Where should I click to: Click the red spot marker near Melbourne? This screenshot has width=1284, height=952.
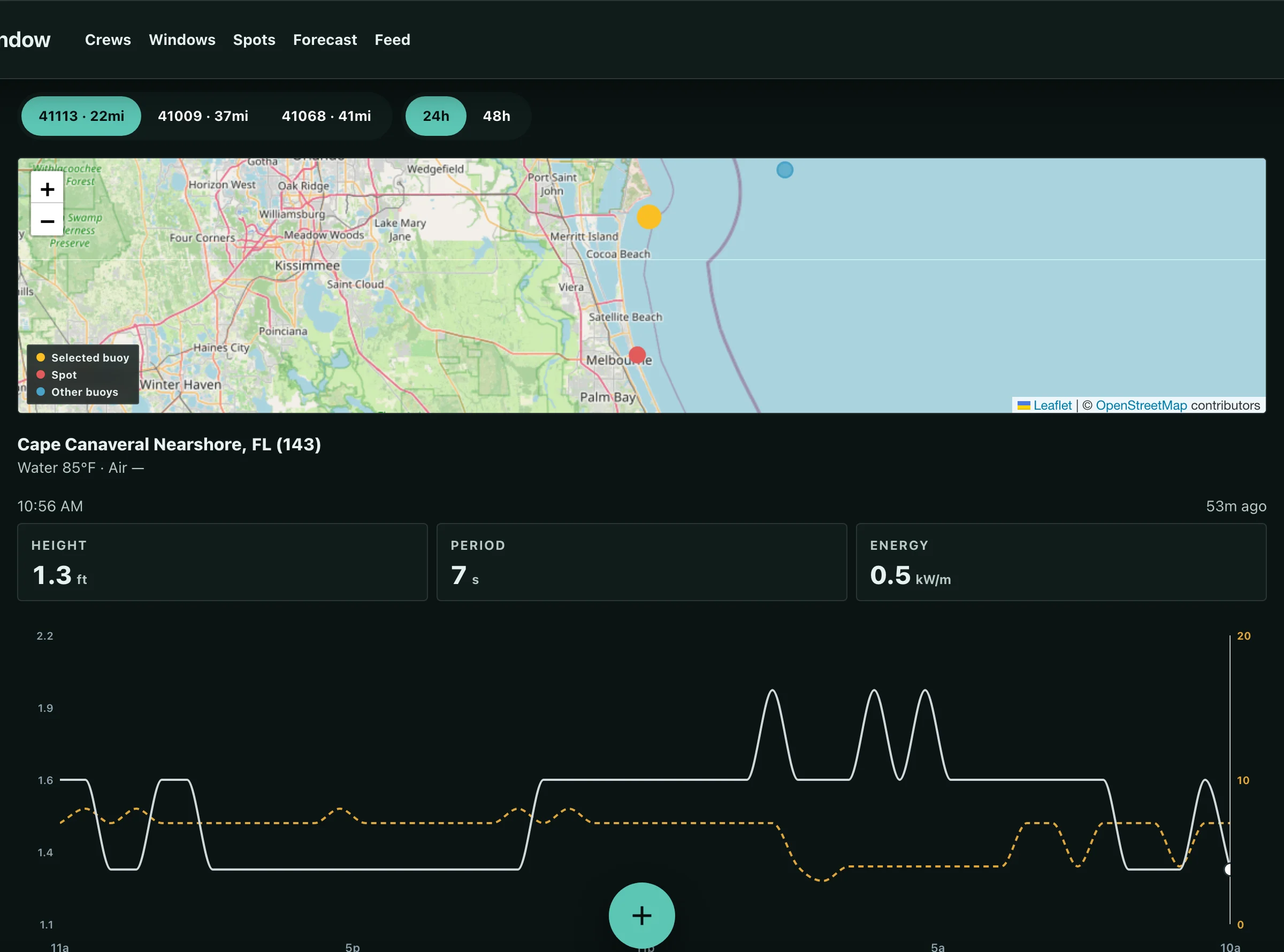click(x=637, y=355)
